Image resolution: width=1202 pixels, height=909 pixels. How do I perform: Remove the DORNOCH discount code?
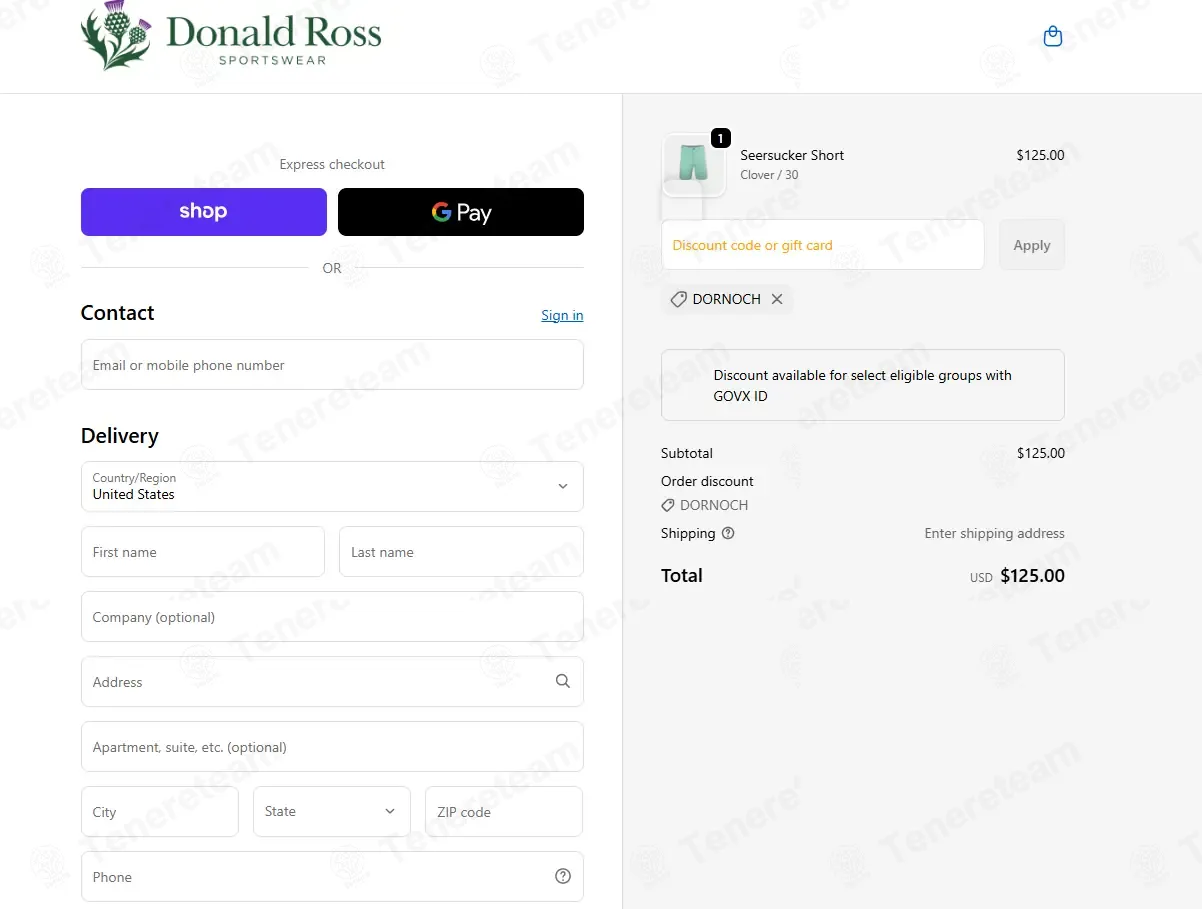[x=777, y=299]
